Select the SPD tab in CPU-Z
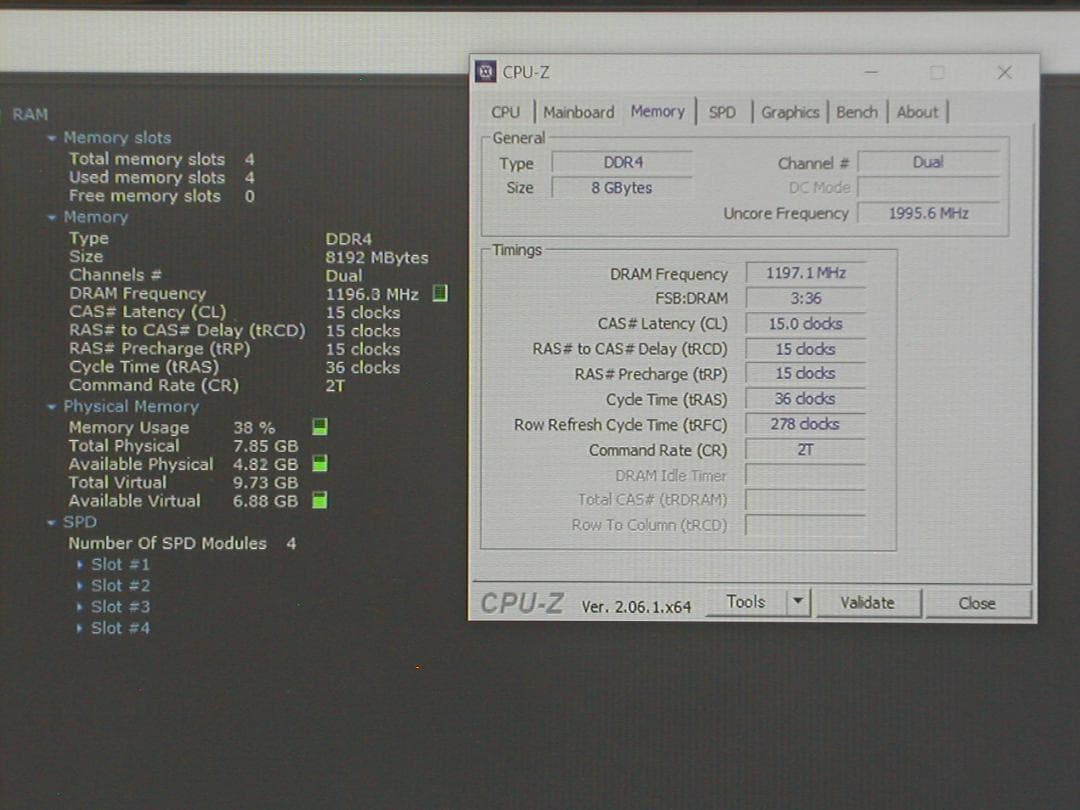The height and width of the screenshot is (810, 1080). coord(722,112)
